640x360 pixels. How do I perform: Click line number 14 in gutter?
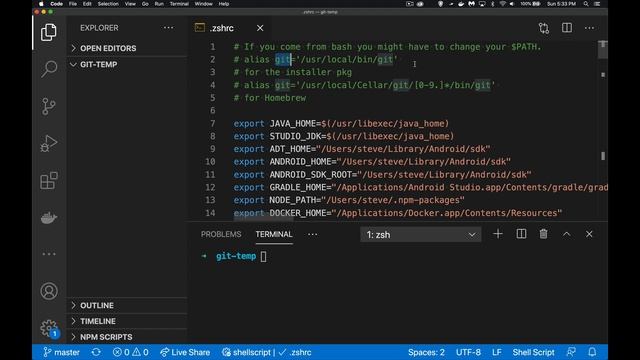click(210, 213)
